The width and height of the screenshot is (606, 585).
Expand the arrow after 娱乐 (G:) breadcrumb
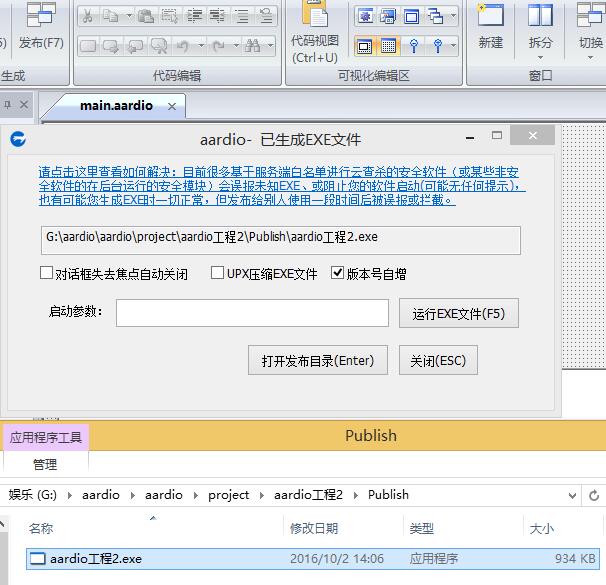[70, 495]
